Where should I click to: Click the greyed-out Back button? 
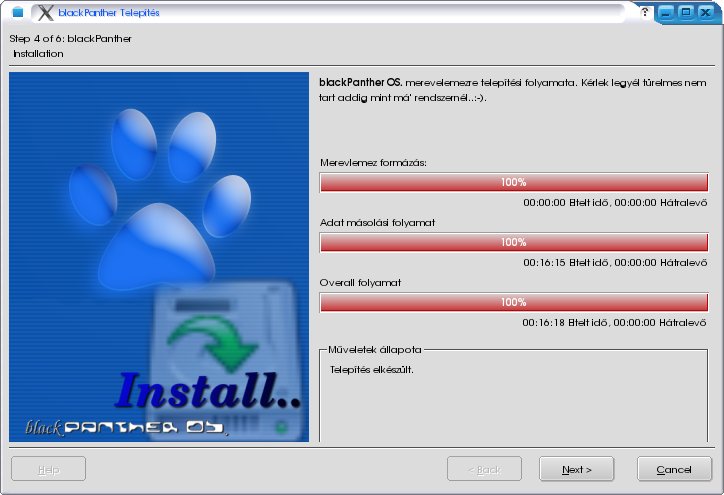pyautogui.click(x=484, y=469)
